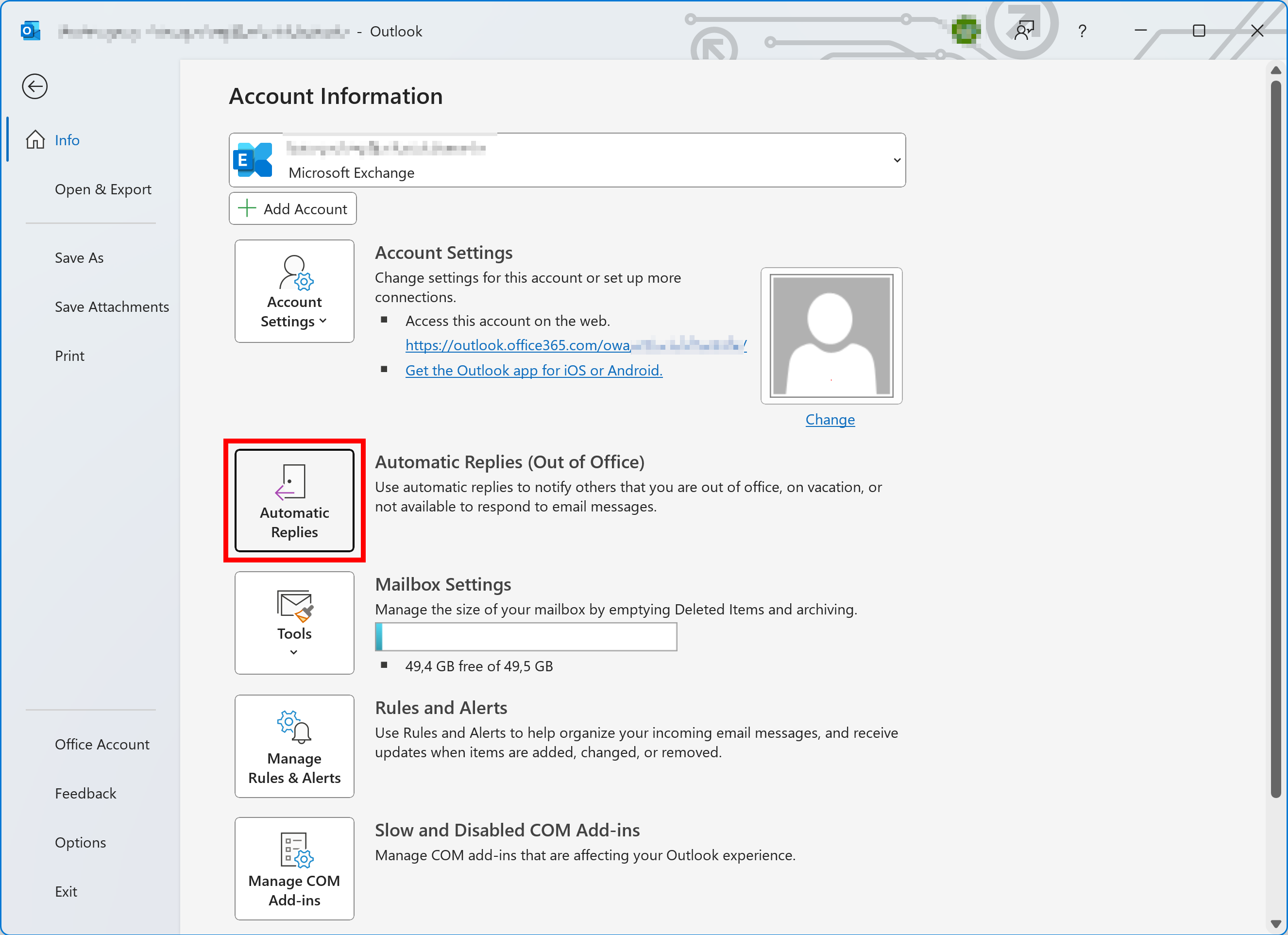This screenshot has width=1288, height=935.
Task: Click the user avatar in title bar
Action: (x=966, y=31)
